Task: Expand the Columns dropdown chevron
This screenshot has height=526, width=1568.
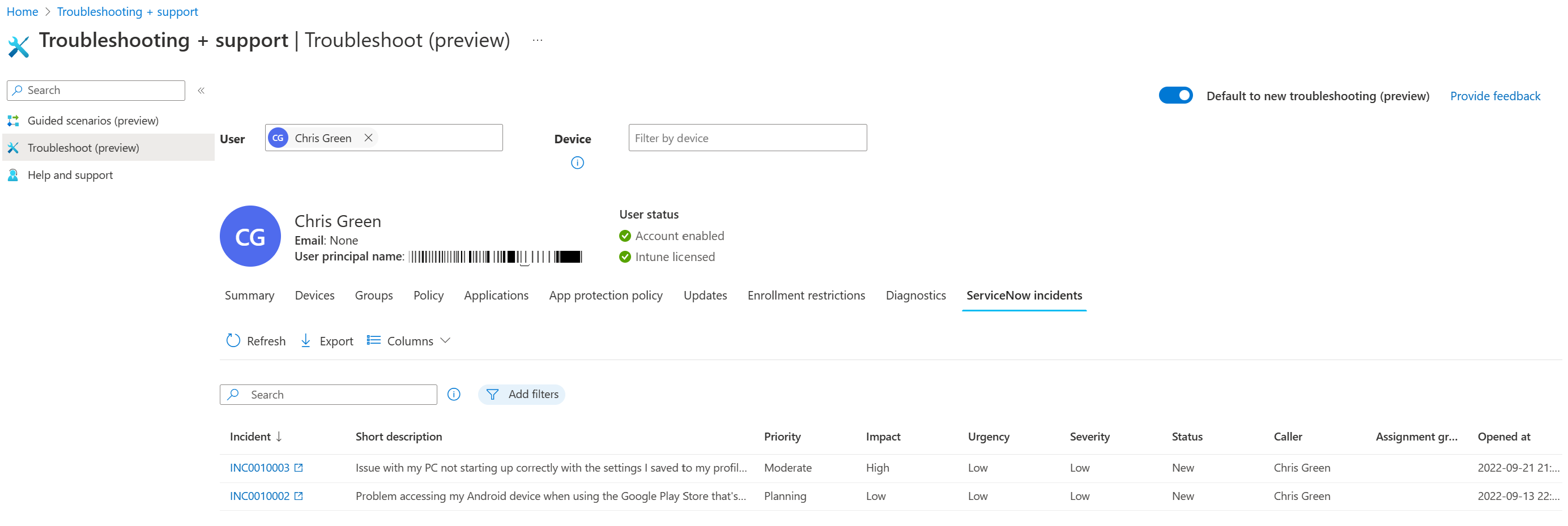Action: 445,340
